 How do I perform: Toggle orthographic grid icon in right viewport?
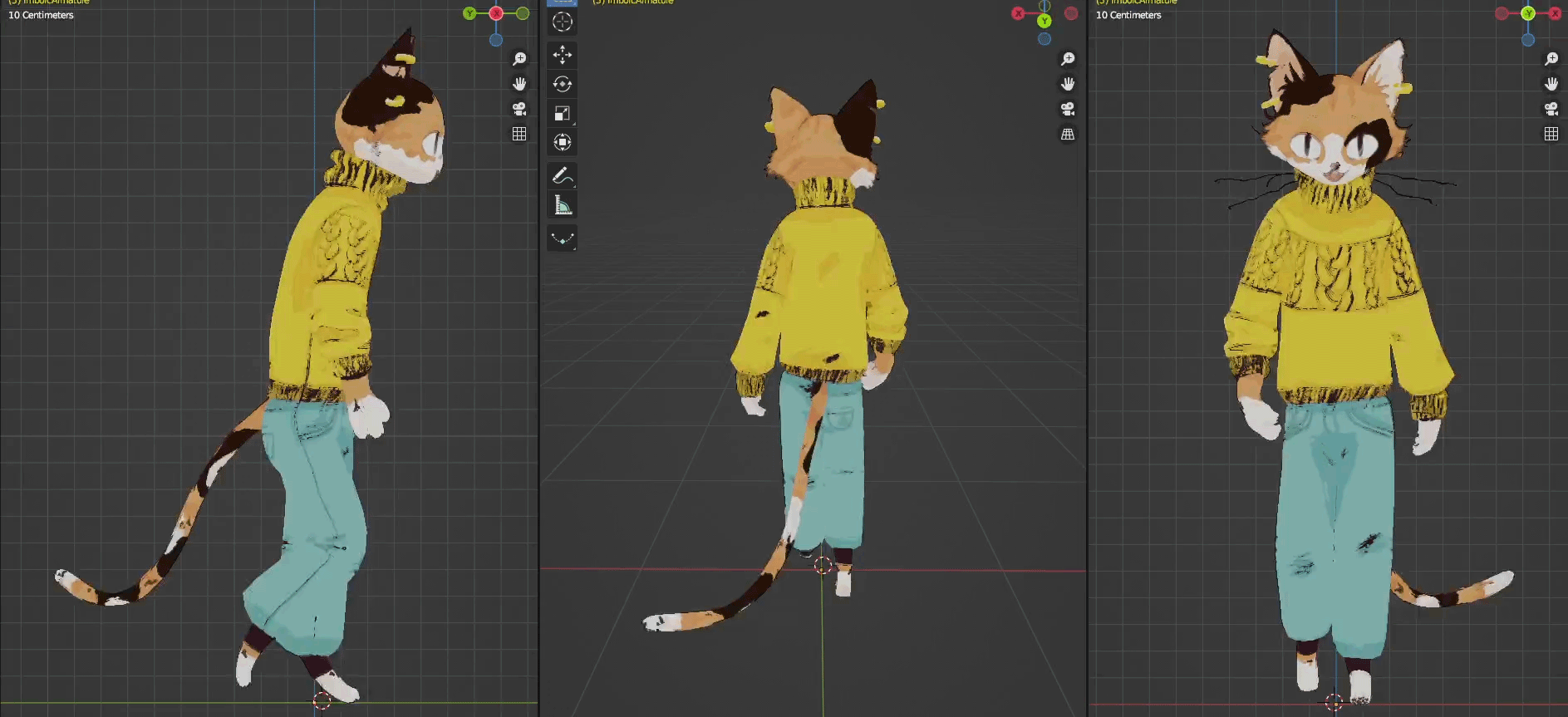pyautogui.click(x=1551, y=134)
